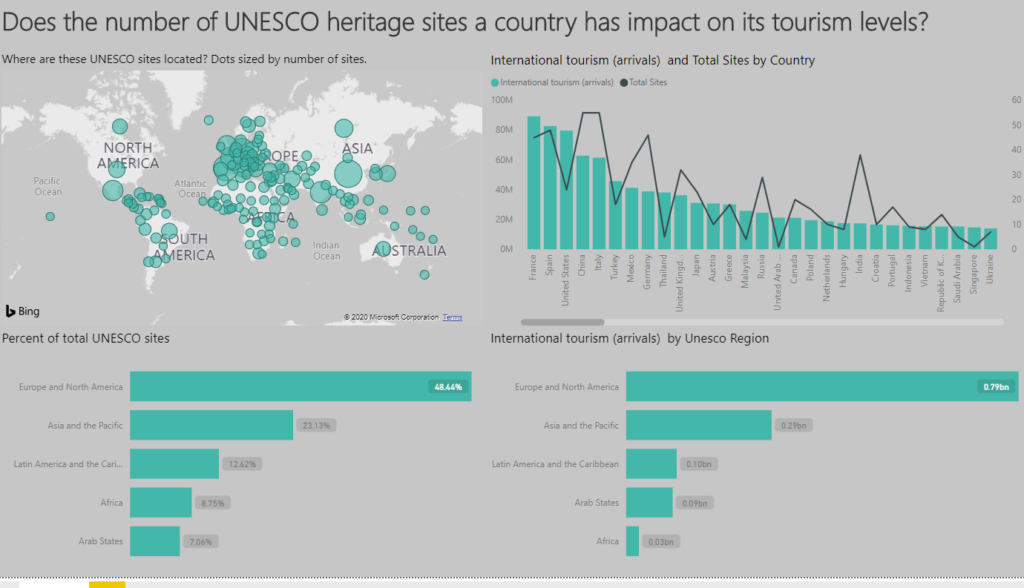Click the dashboard title about UNESCO heritage sites
The width and height of the screenshot is (1024, 588).
coord(465,23)
